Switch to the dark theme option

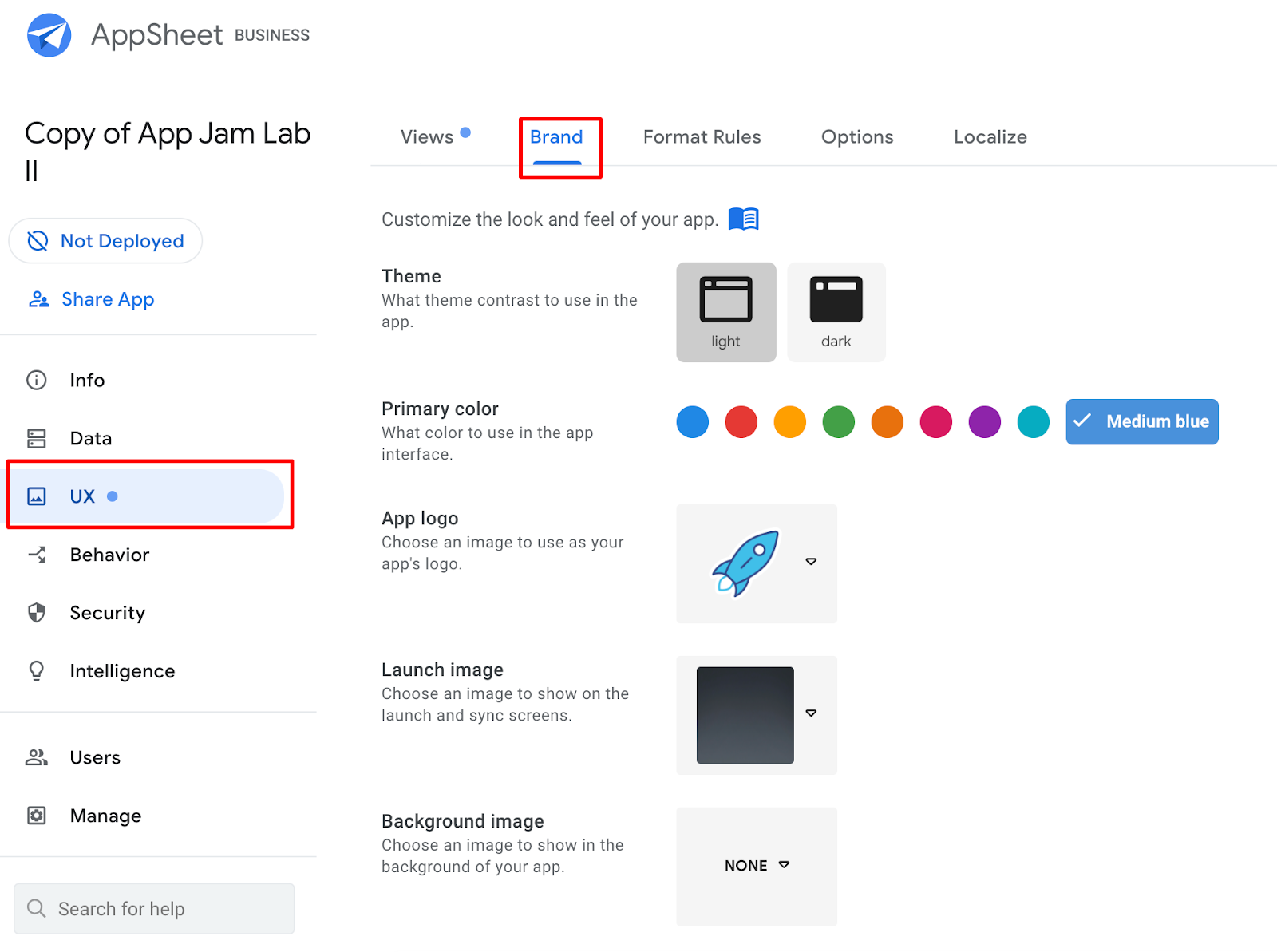click(836, 312)
